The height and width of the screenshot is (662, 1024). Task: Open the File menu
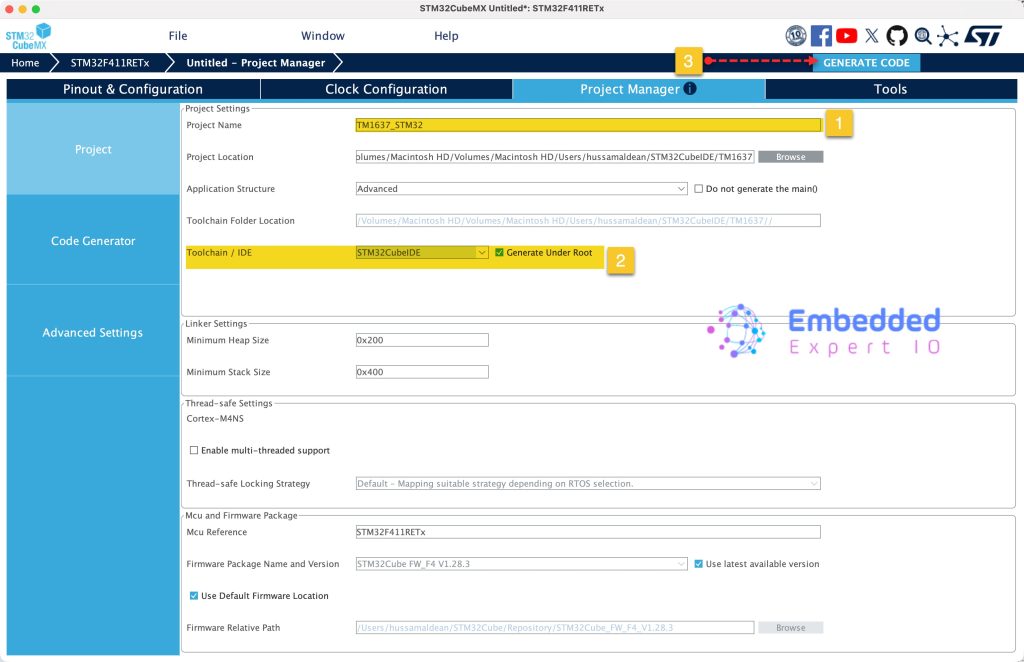pyautogui.click(x=178, y=36)
